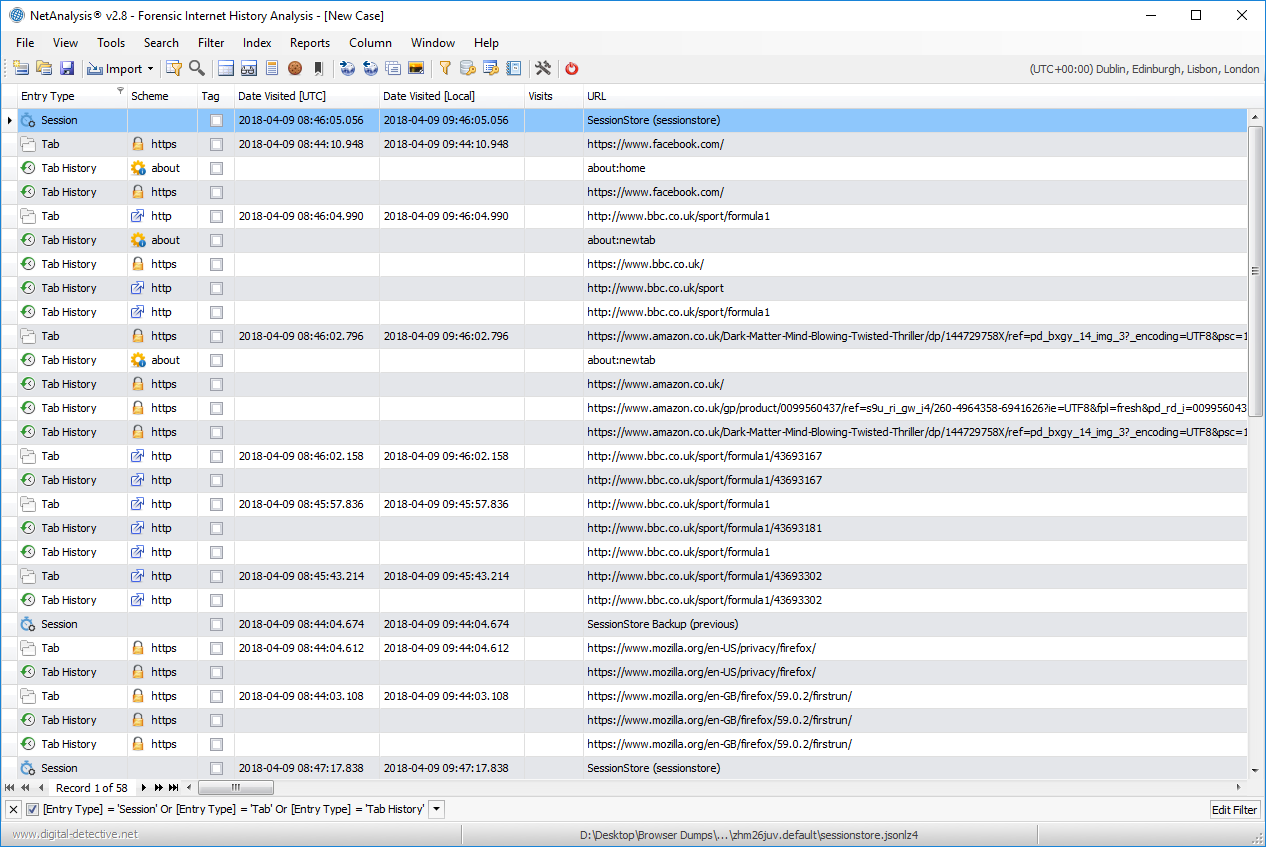
Task: Click the sessionstore.jsonlz4 path in status bar
Action: (749, 834)
